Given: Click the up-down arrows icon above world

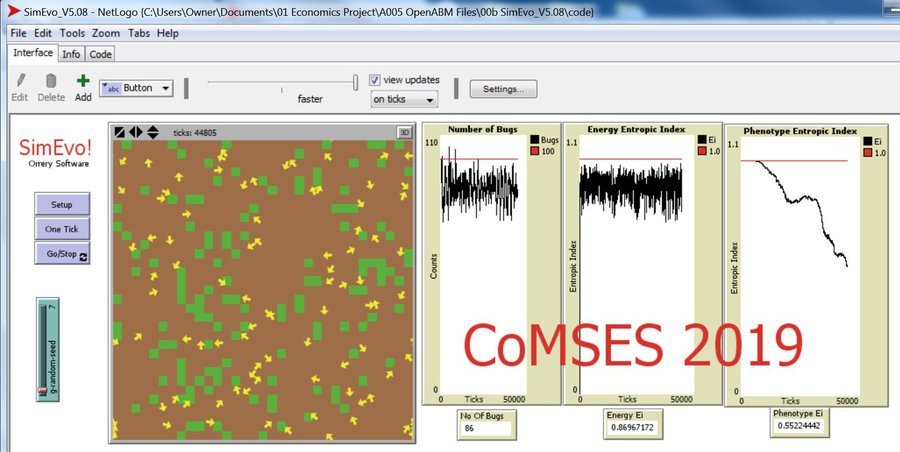Looking at the screenshot, I should click(153, 132).
